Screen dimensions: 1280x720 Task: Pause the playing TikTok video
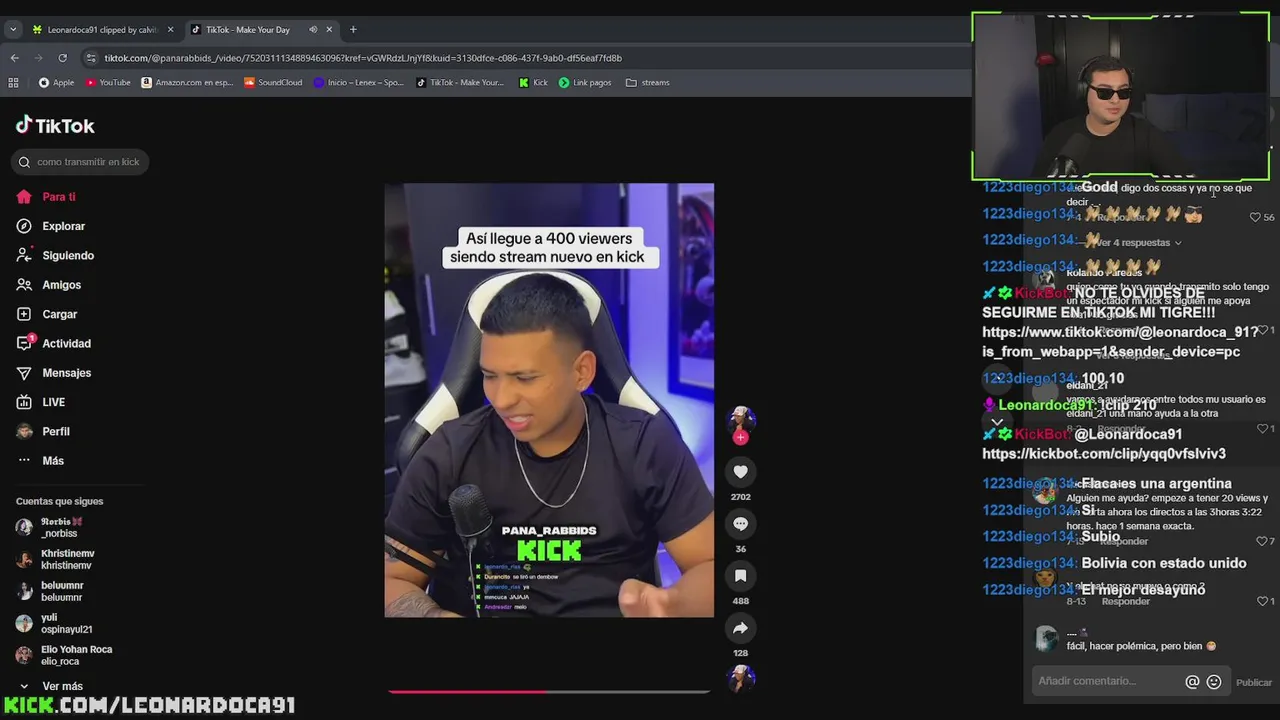point(549,400)
